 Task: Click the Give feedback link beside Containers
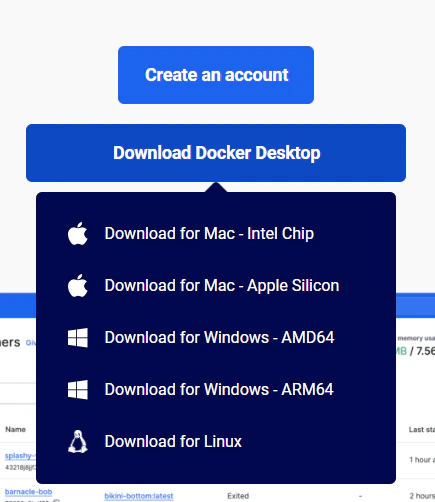(31, 343)
